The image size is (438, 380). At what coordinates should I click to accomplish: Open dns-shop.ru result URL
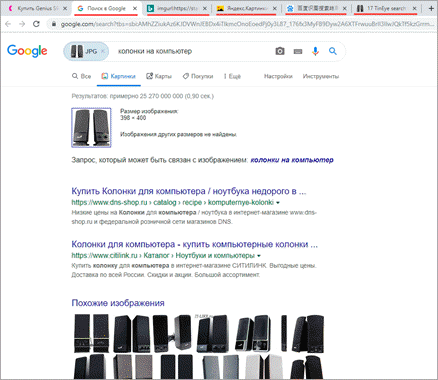point(172,202)
